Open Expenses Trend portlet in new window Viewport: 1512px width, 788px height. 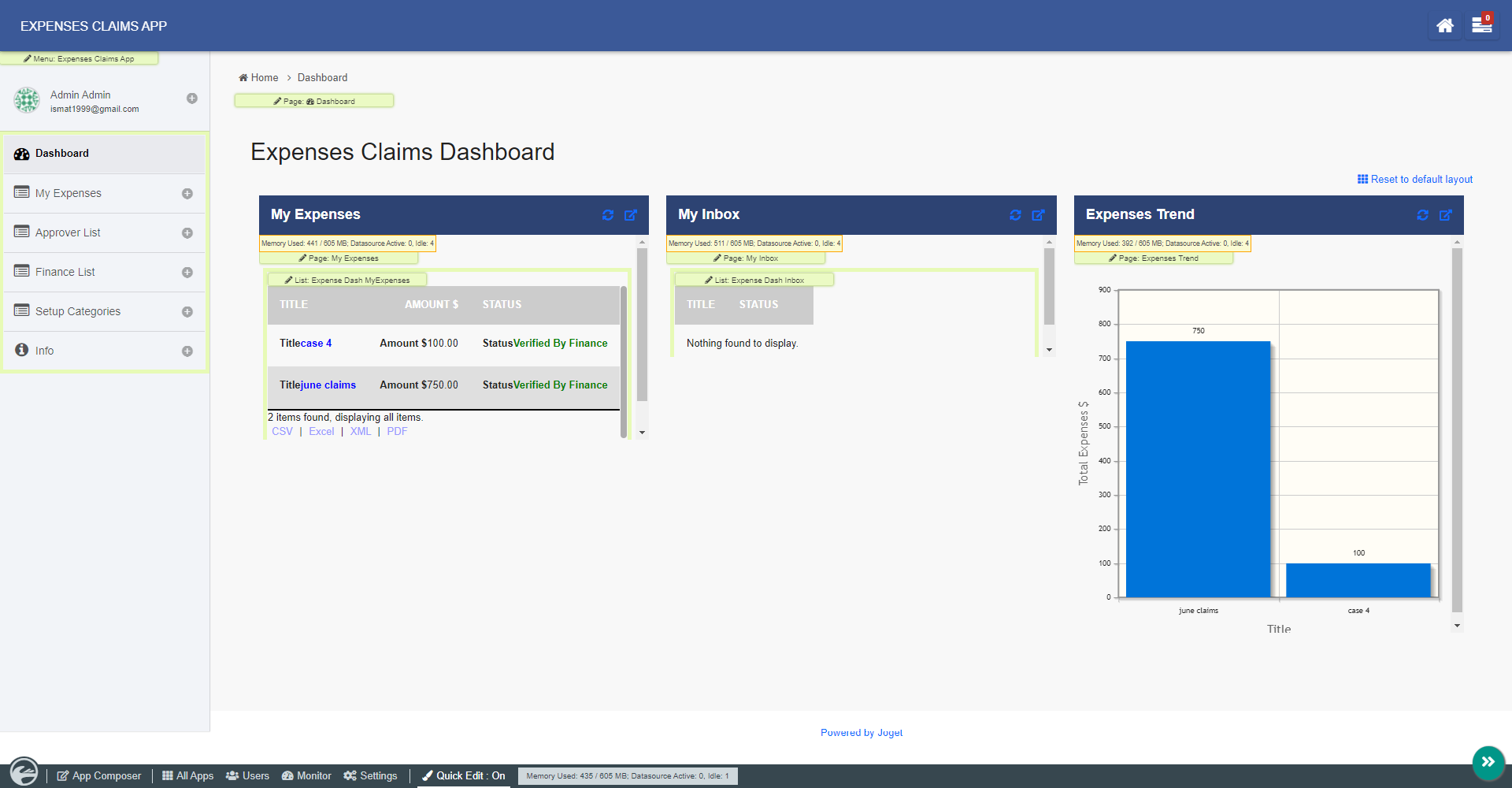1446,215
